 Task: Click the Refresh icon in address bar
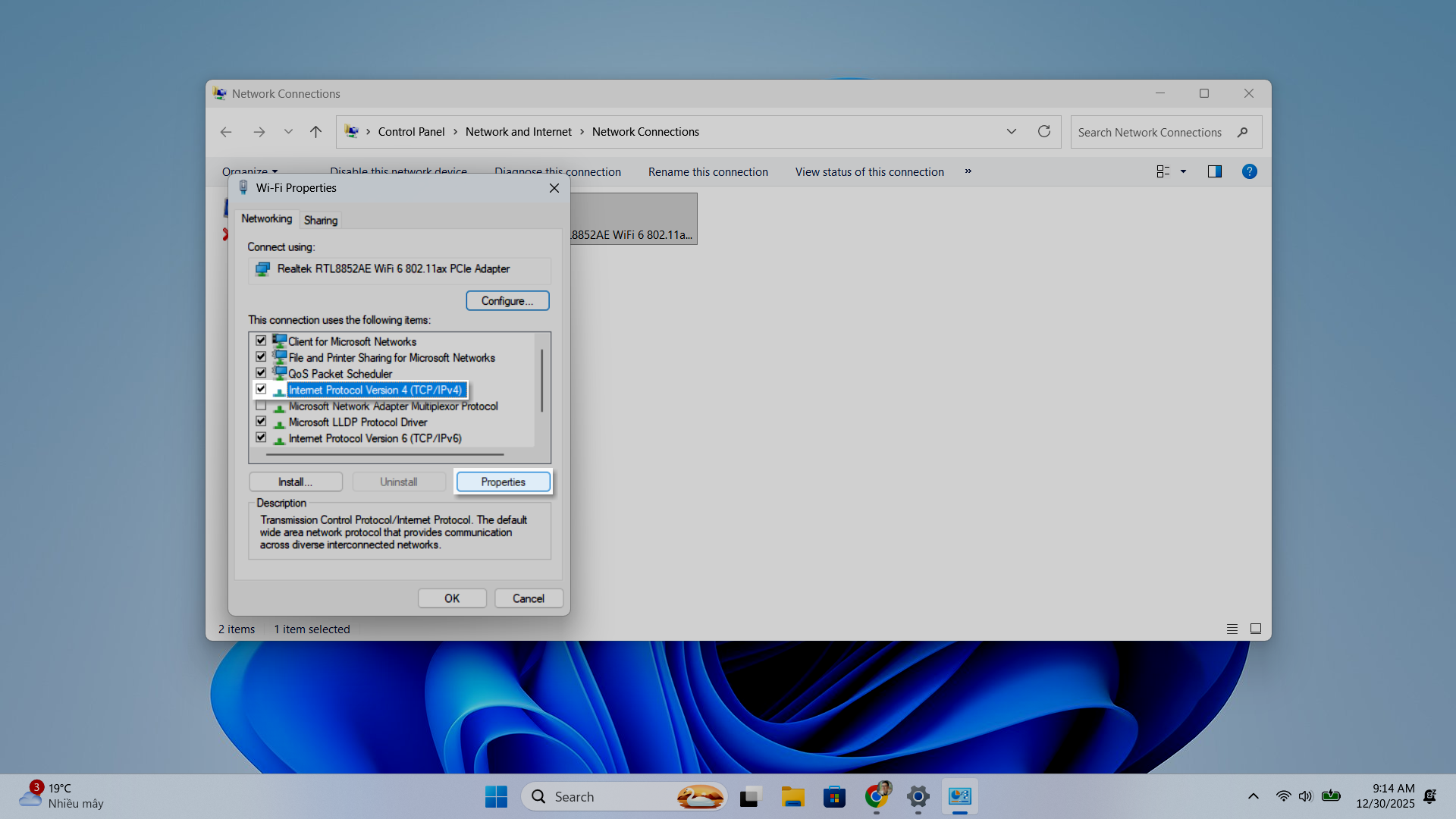(1044, 131)
